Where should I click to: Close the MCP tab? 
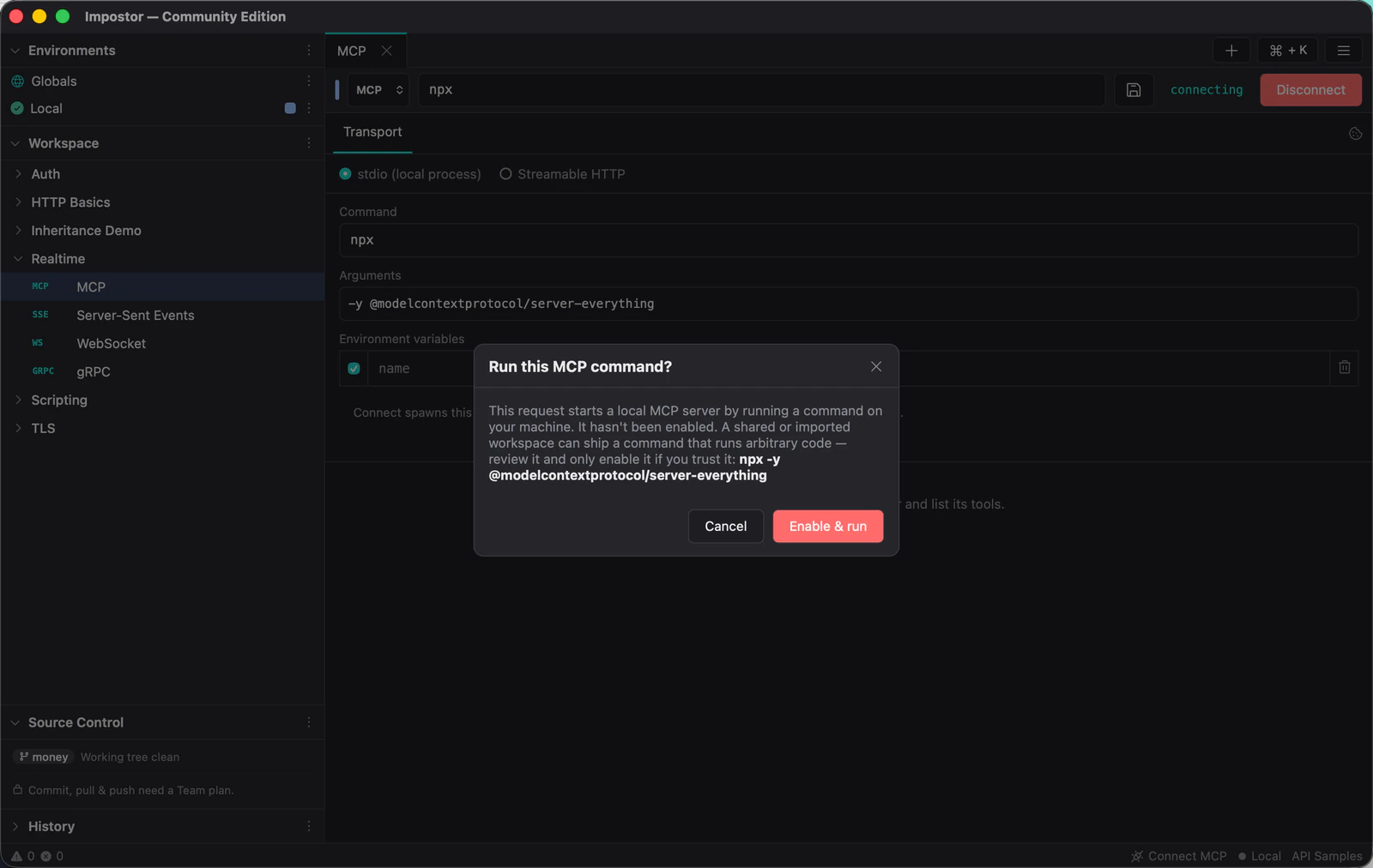click(x=387, y=51)
